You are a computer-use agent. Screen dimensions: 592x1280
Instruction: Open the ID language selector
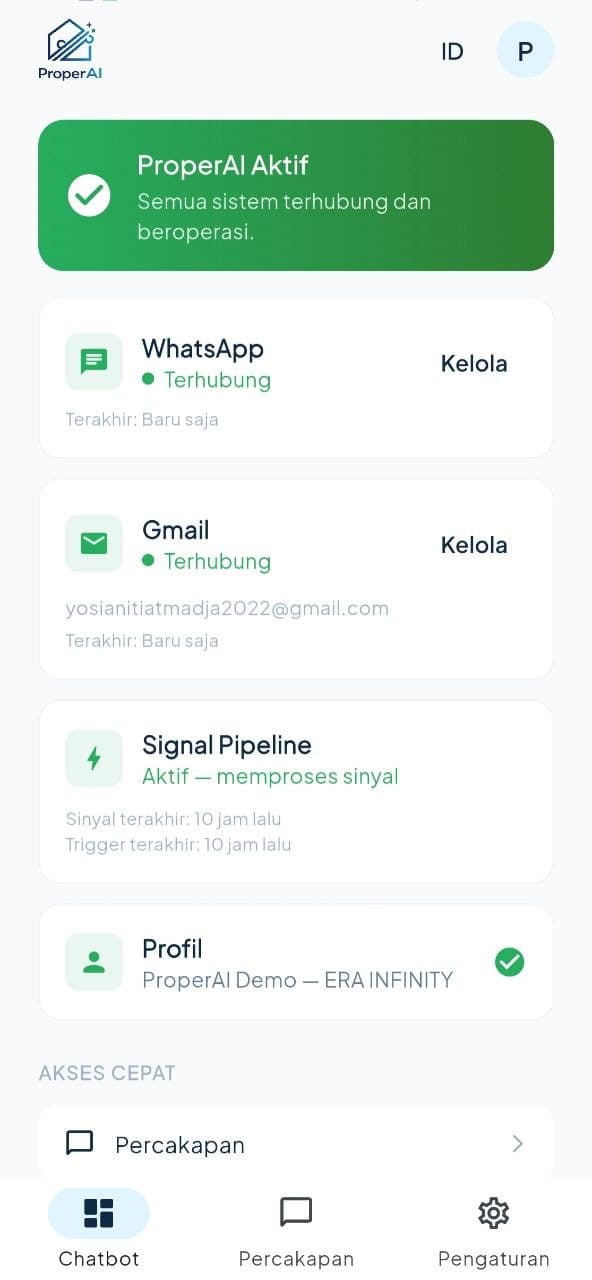pyautogui.click(x=452, y=50)
